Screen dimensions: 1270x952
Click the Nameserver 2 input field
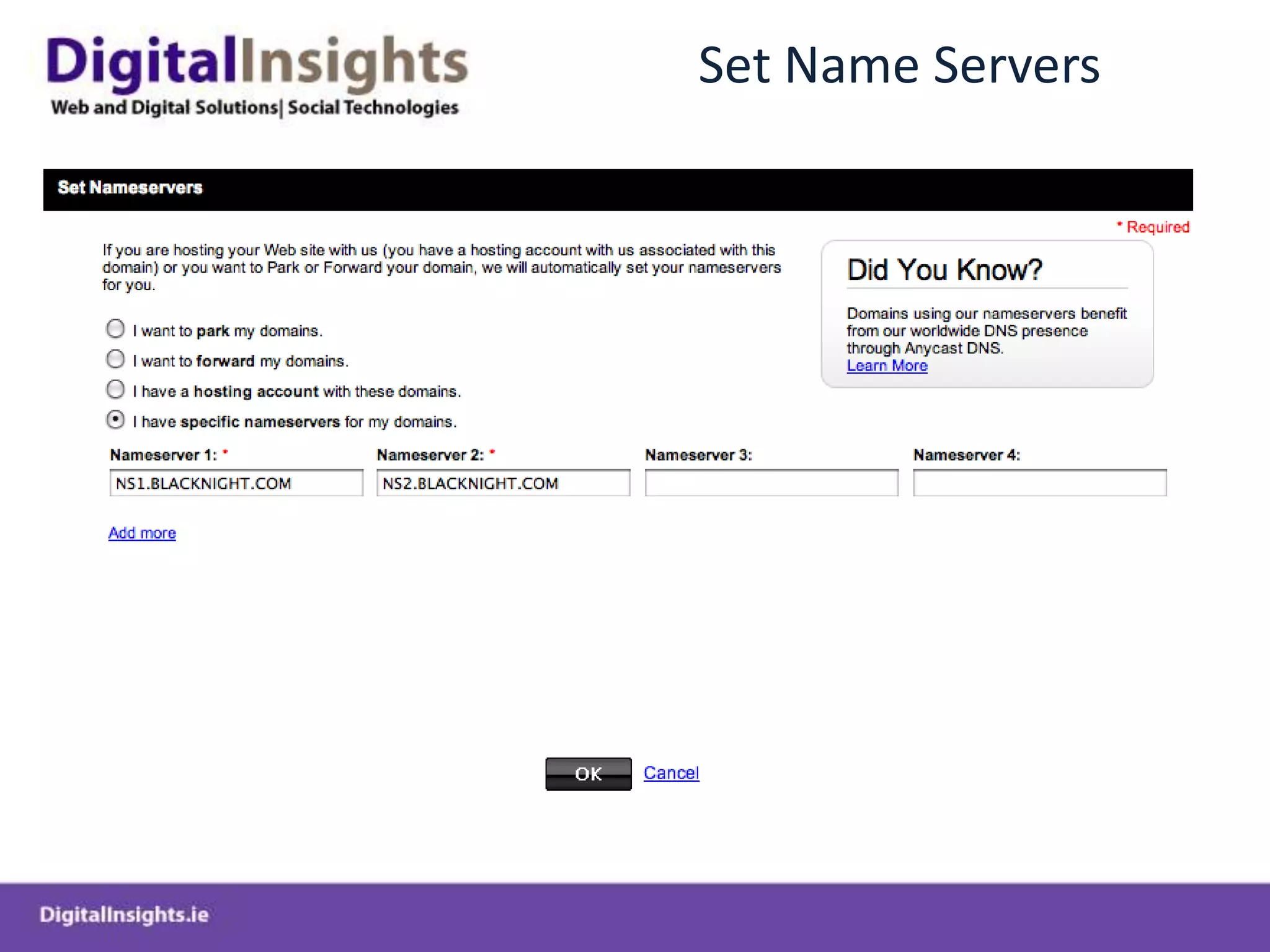click(503, 483)
